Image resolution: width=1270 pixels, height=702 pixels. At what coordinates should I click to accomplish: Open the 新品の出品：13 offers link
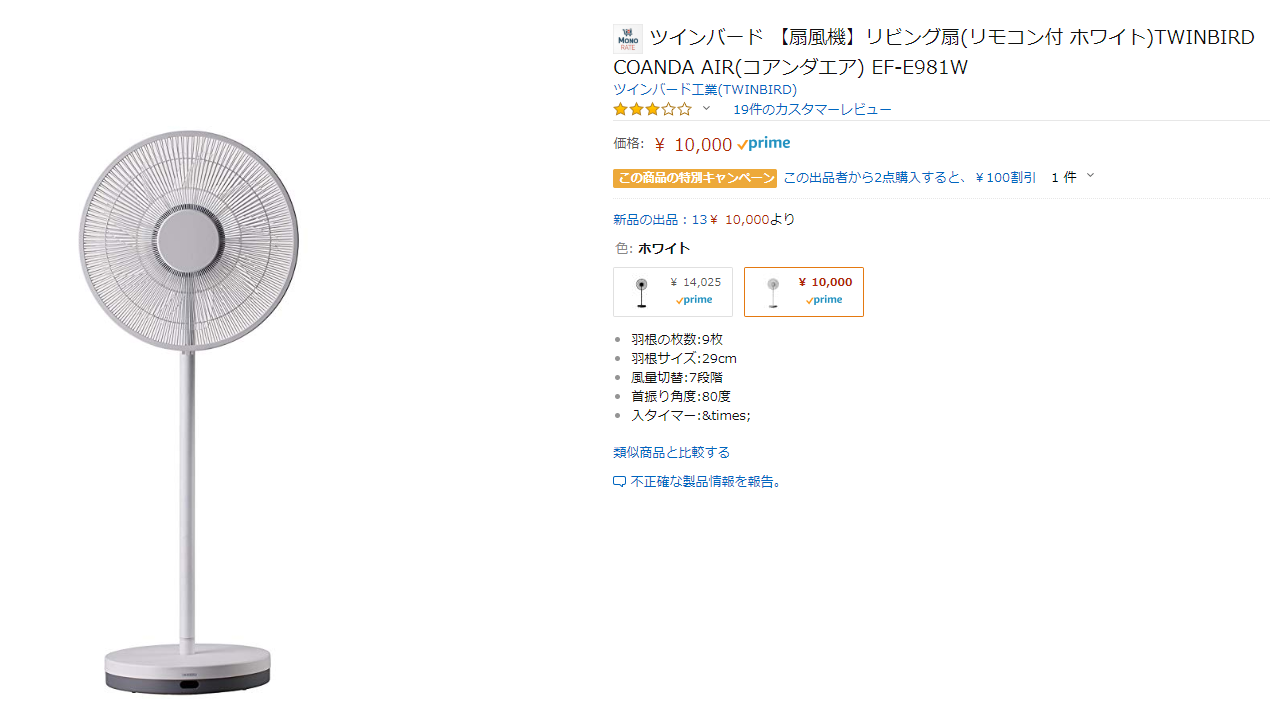tap(660, 219)
